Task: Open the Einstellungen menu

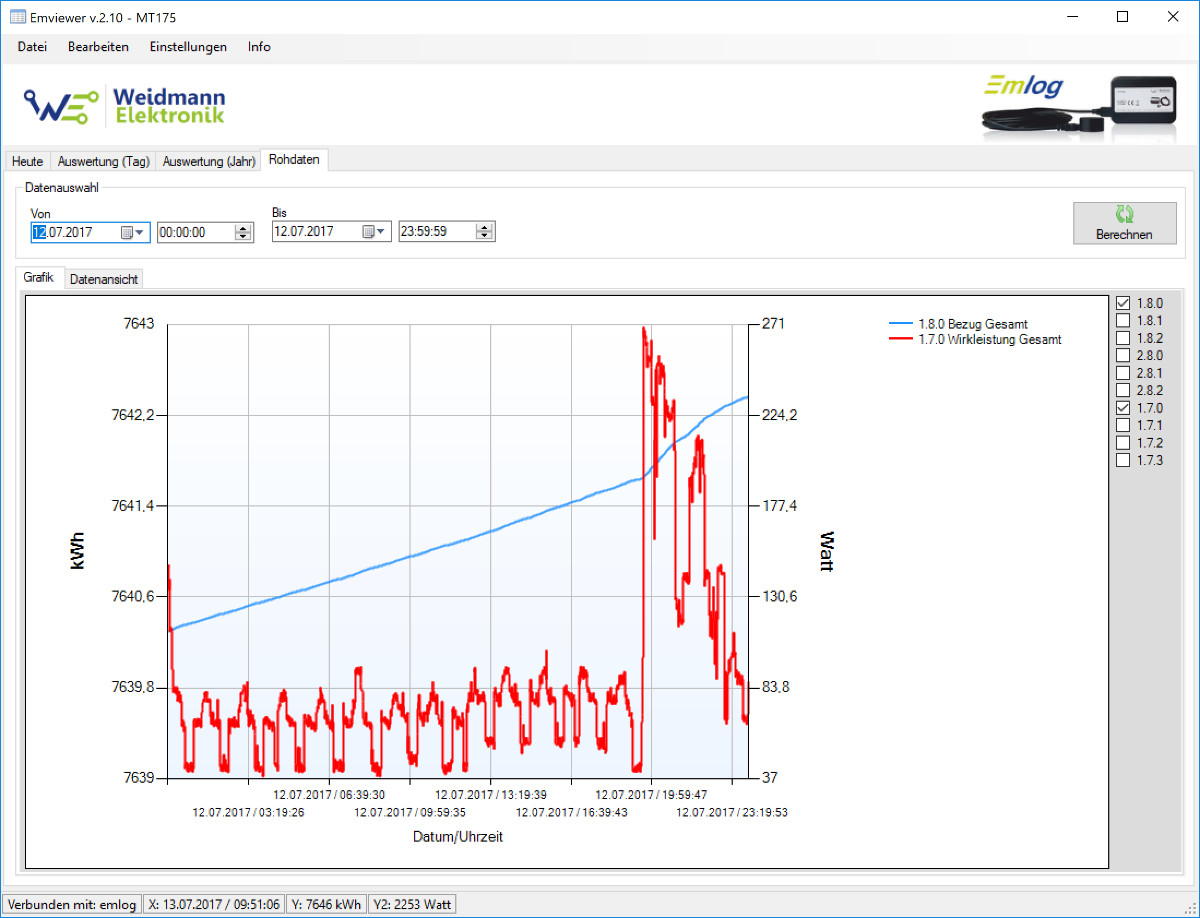Action: 188,47
